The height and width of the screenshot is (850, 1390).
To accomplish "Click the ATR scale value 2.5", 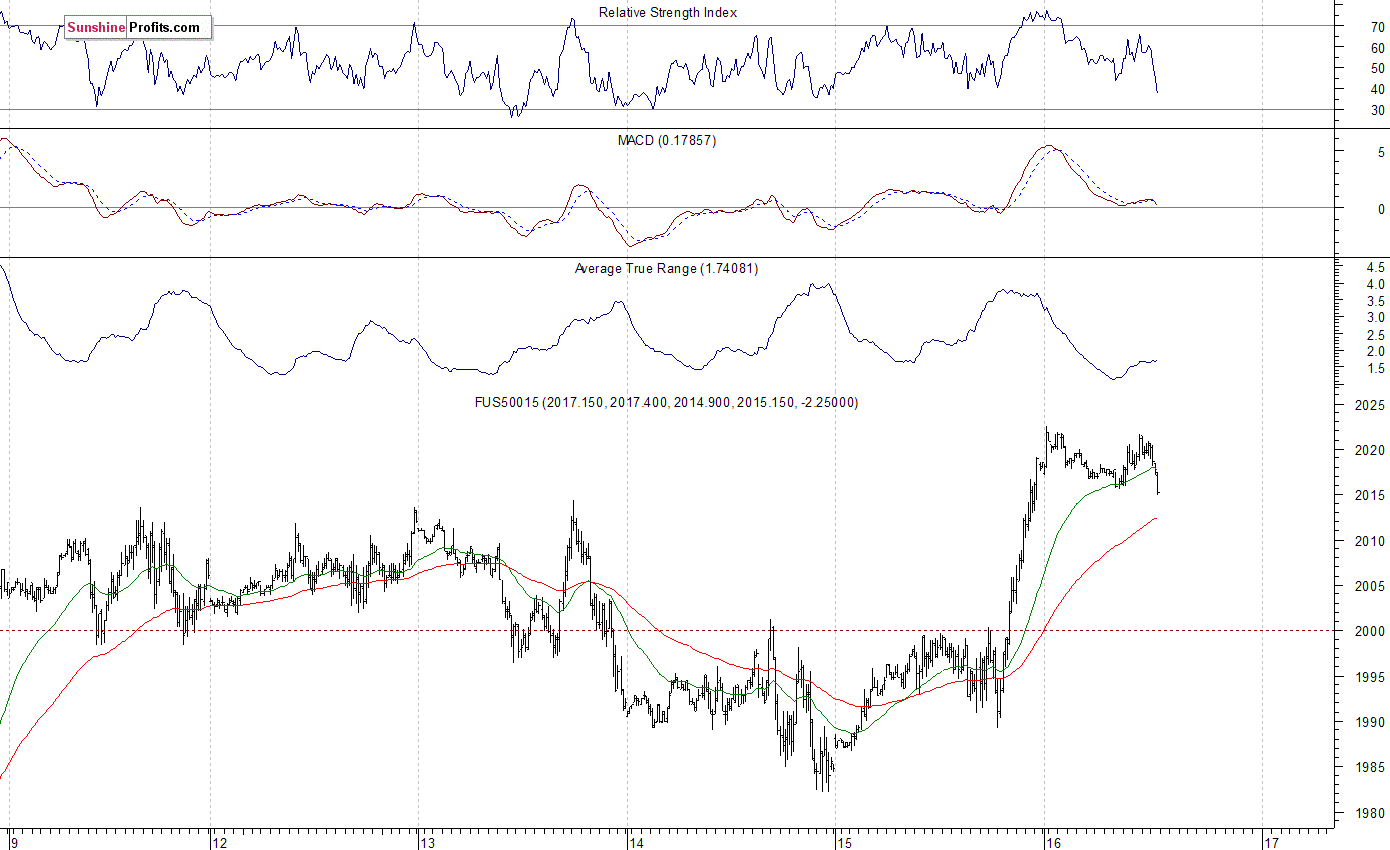I will click(x=1376, y=335).
